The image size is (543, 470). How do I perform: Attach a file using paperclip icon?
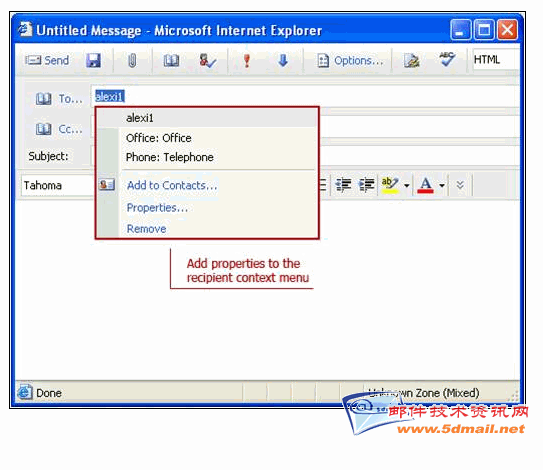132,61
